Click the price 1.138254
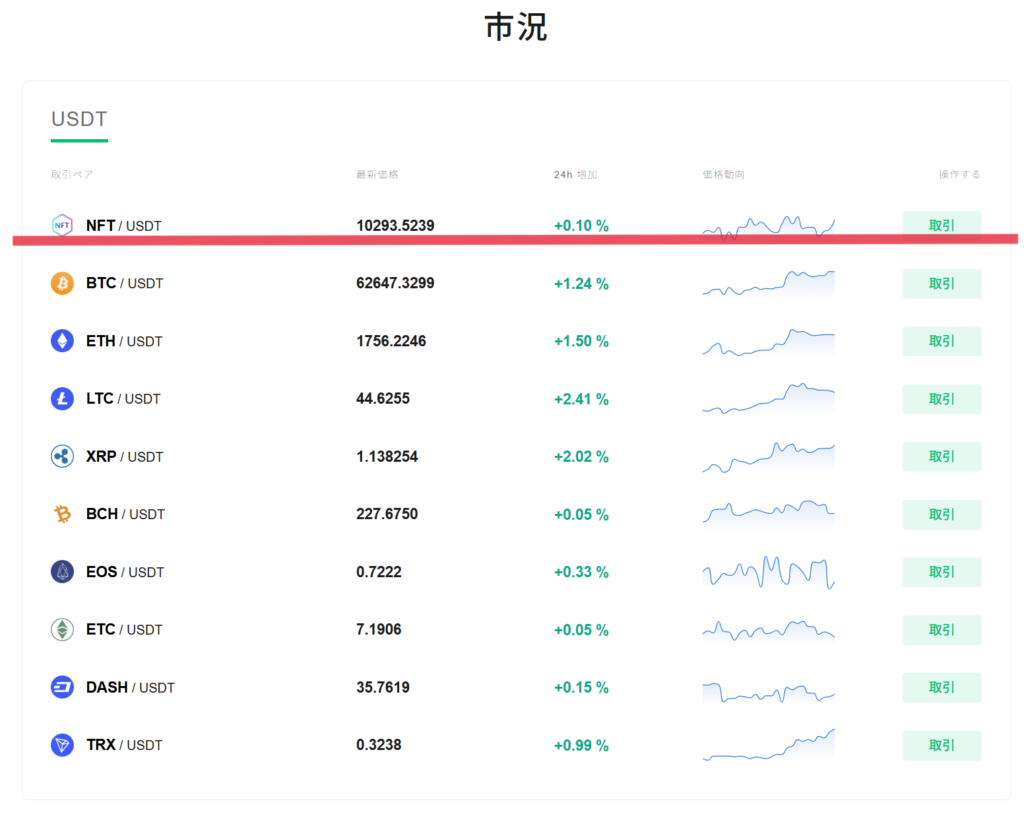The image size is (1024, 814). [387, 457]
